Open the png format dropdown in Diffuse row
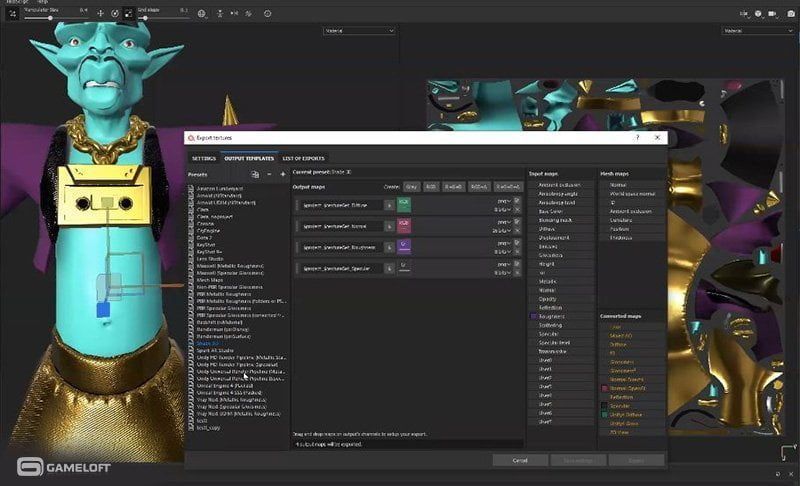Image resolution: width=800 pixels, height=486 pixels. [x=504, y=201]
